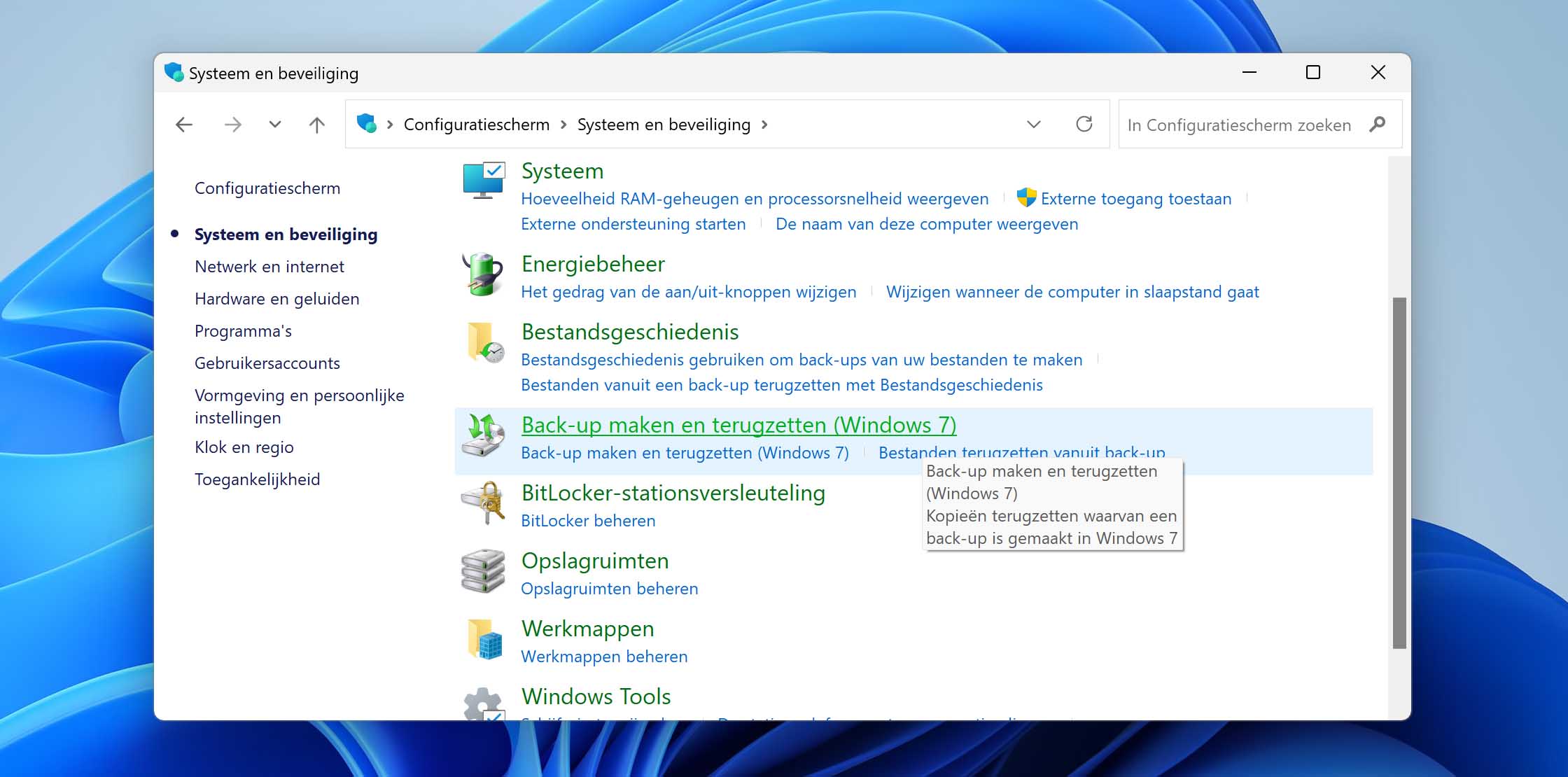This screenshot has width=1568, height=777.
Task: Click Werkmappen beheren
Action: coord(604,657)
